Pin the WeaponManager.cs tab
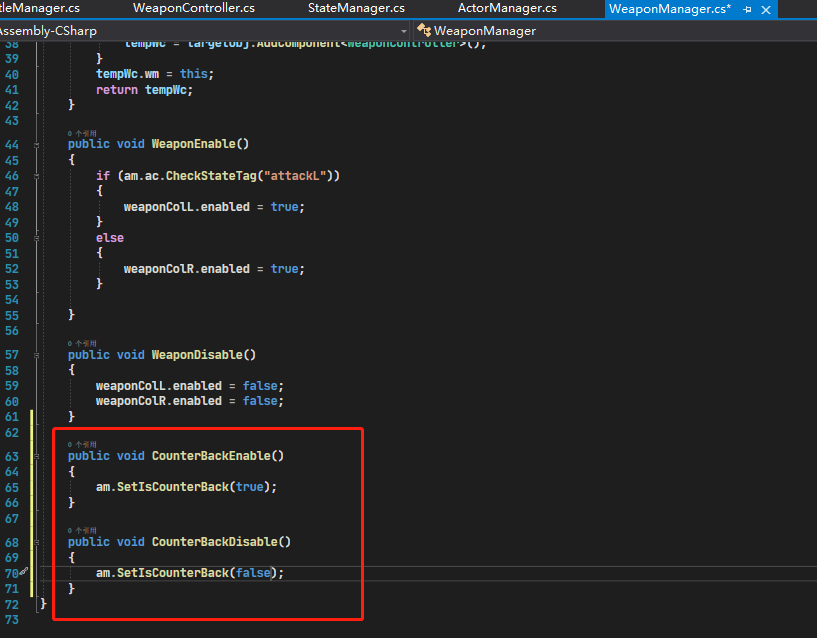 click(x=747, y=9)
